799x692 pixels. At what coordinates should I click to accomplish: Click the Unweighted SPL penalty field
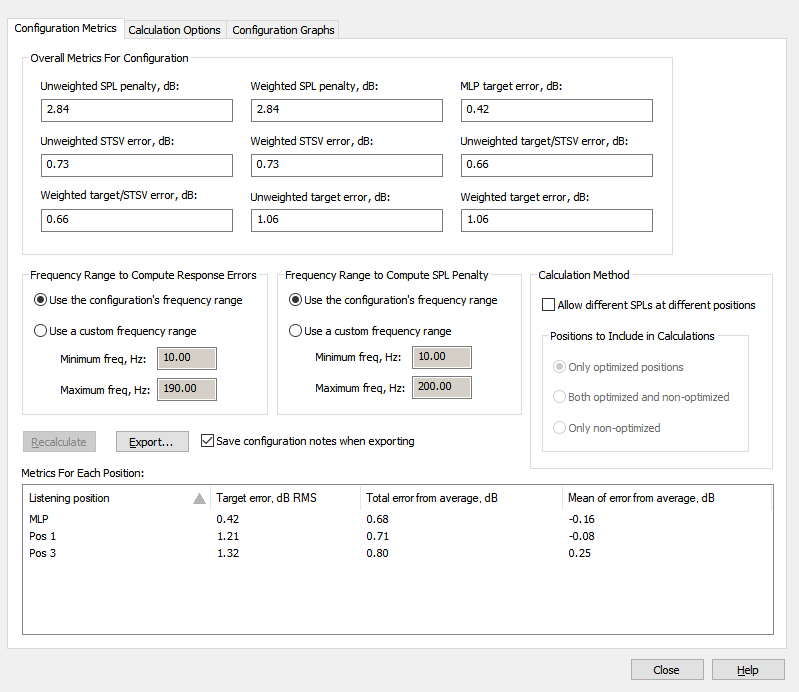point(137,110)
